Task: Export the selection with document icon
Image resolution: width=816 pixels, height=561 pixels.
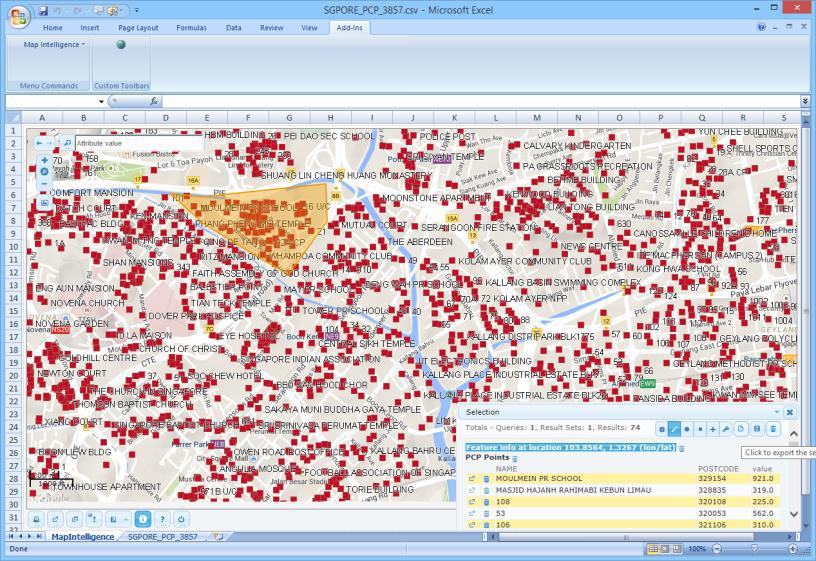Action: pyautogui.click(x=741, y=429)
